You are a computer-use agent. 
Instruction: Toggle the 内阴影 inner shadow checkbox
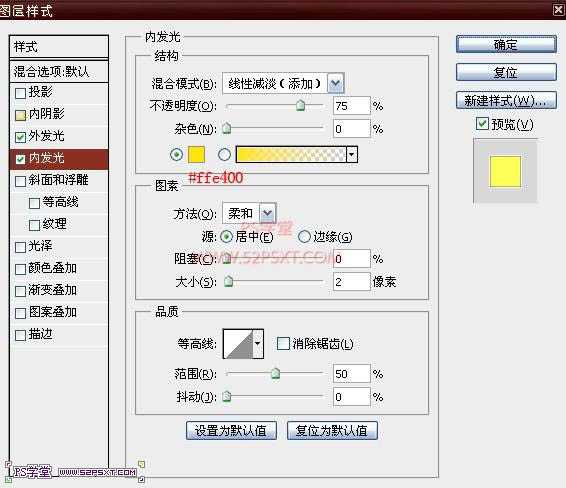(x=20, y=115)
